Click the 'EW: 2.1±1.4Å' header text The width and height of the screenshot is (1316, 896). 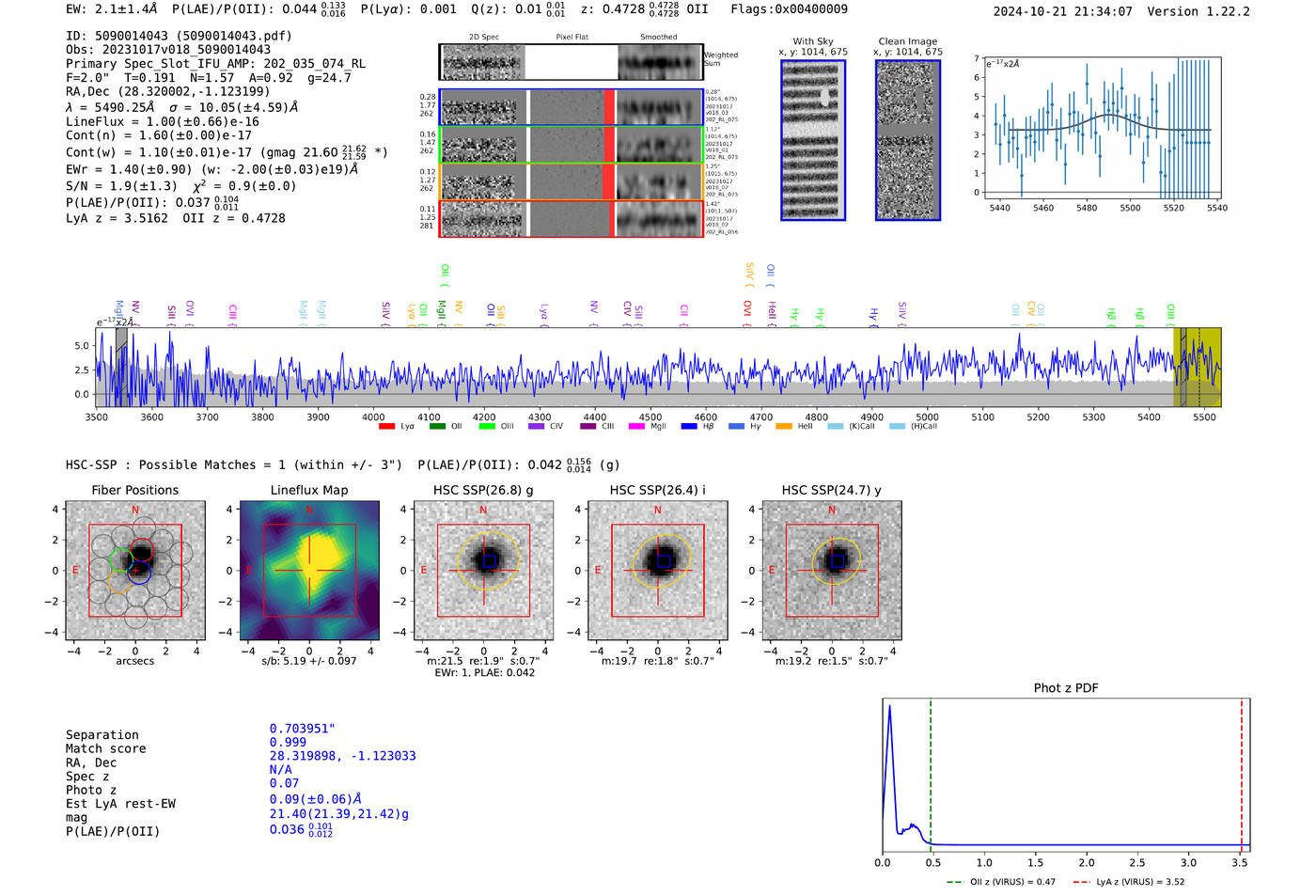click(113, 8)
